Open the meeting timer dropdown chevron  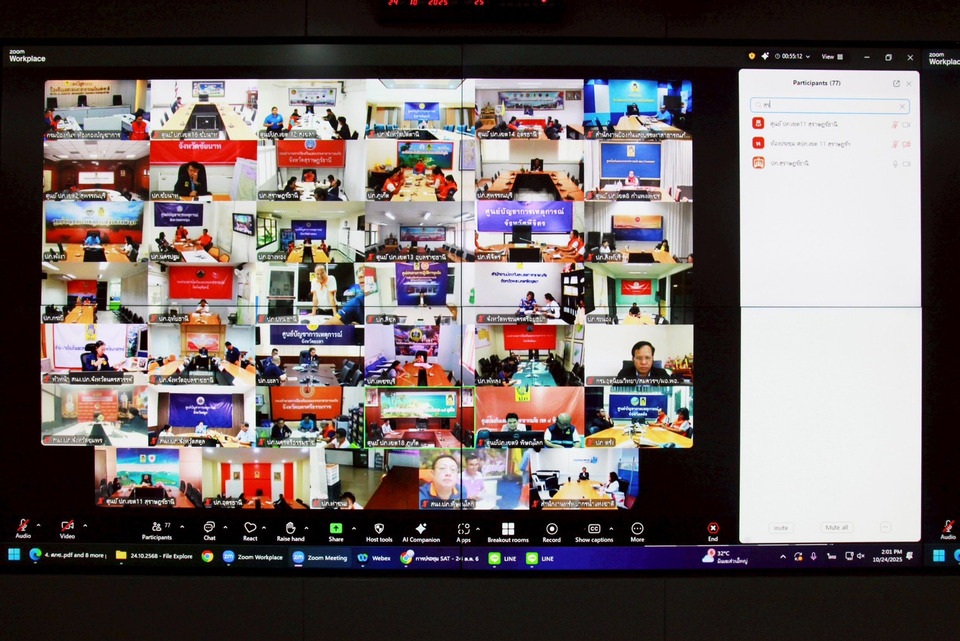point(807,57)
